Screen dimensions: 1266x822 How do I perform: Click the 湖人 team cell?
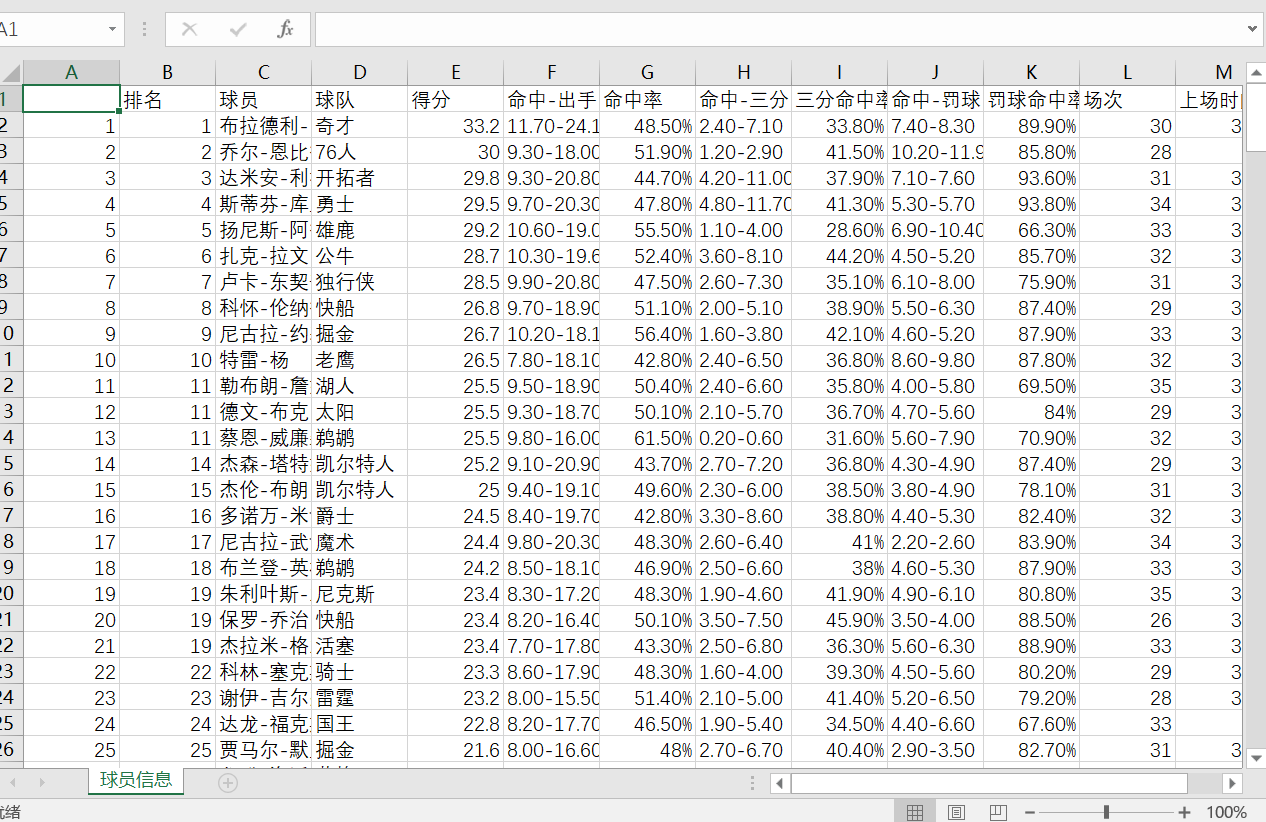[x=359, y=386]
